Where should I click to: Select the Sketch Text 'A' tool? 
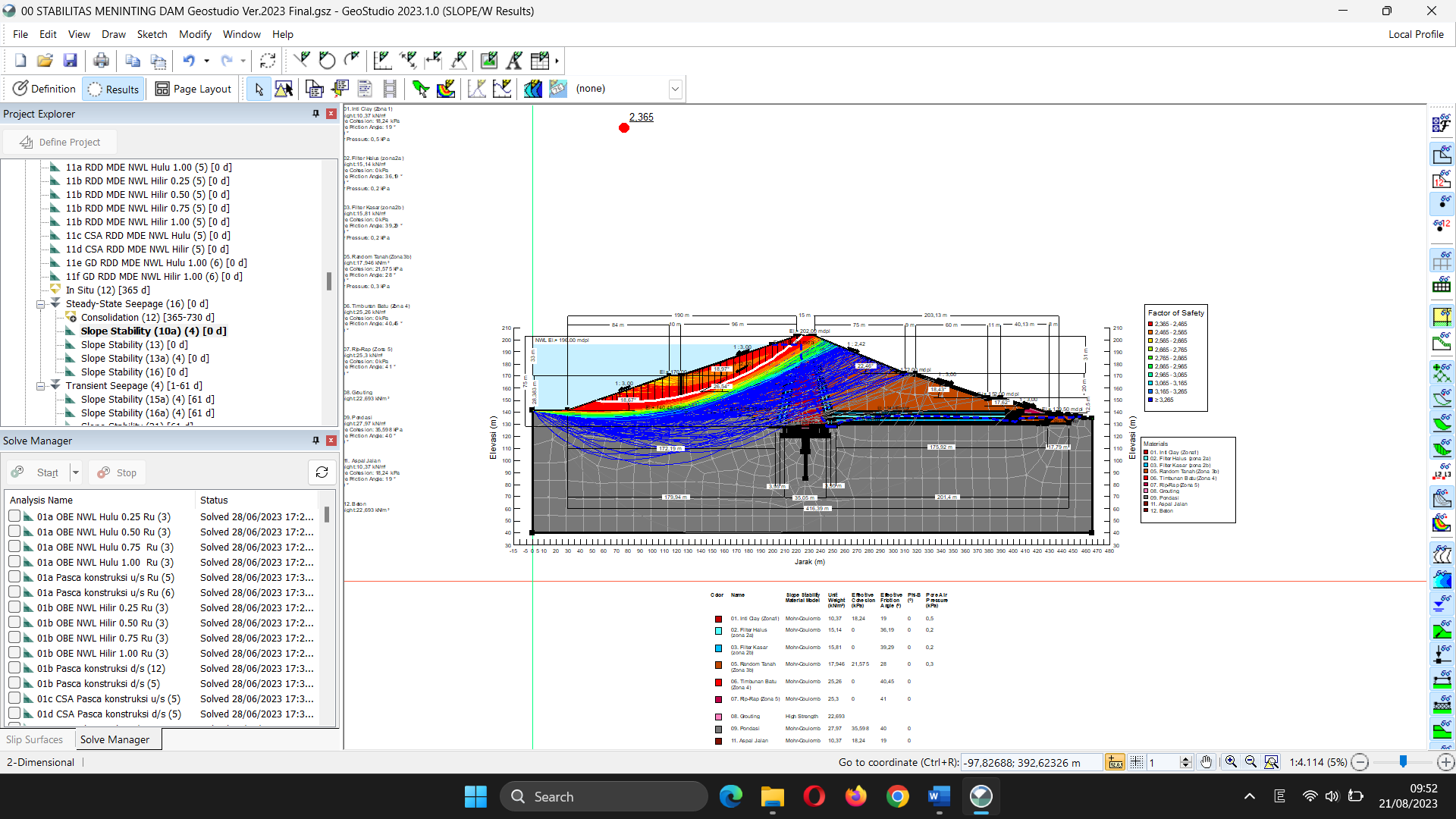pyautogui.click(x=514, y=61)
